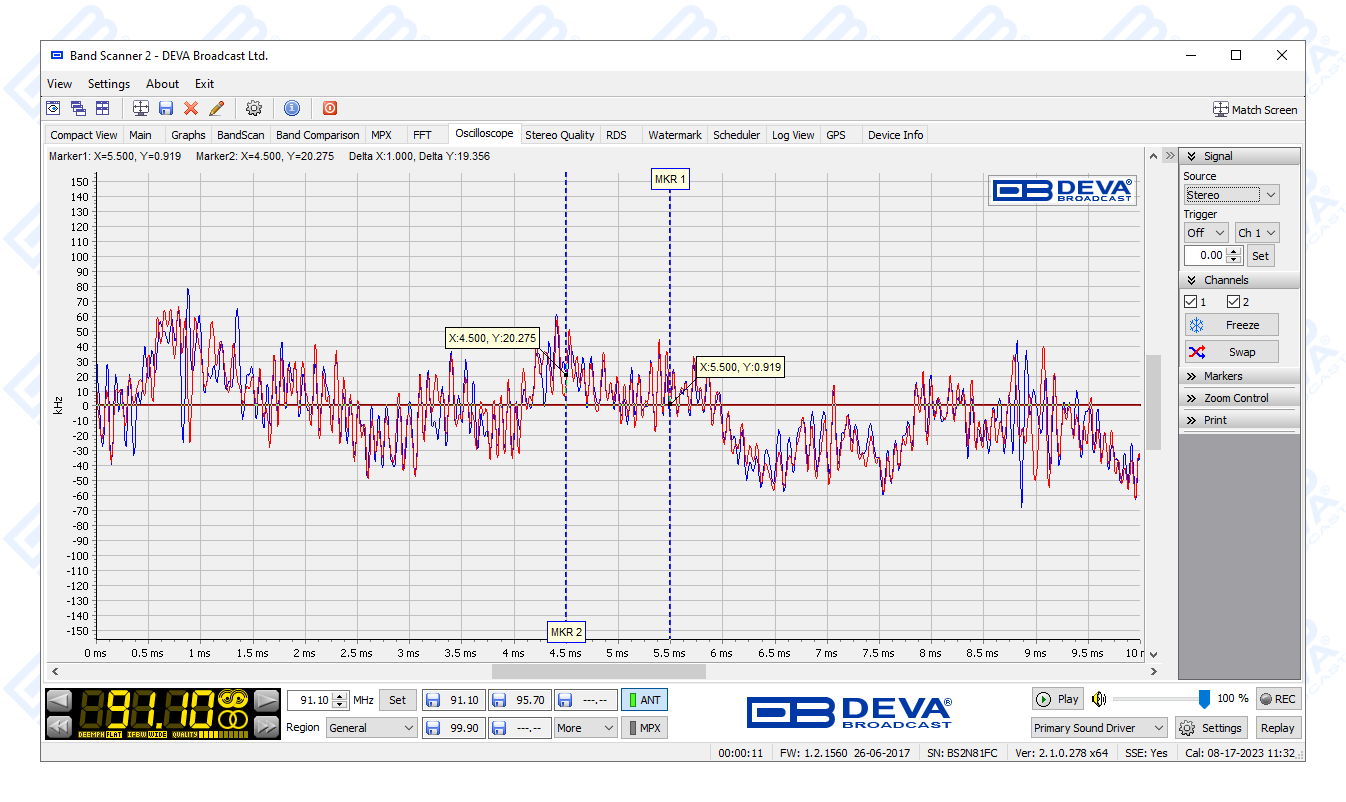Click the red X delete icon
The width and height of the screenshot is (1346, 802).
[x=191, y=108]
